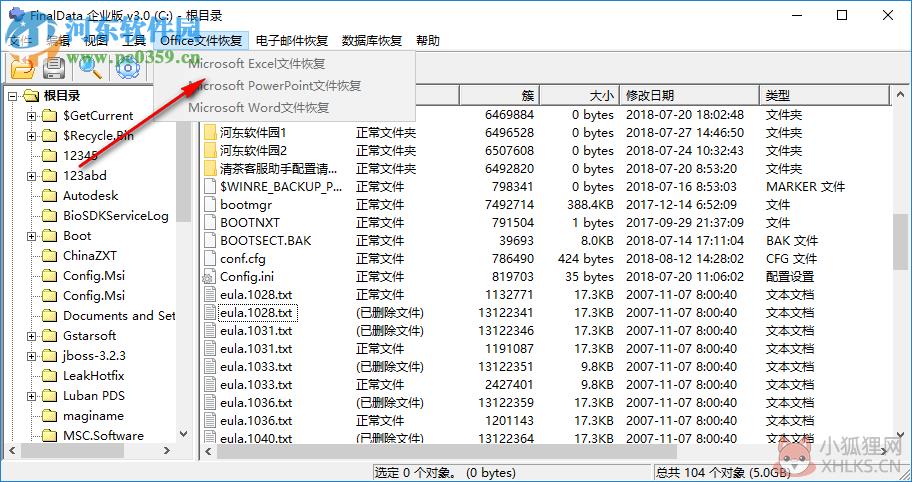The image size is (912, 482).
Task: Click the text file icon in cluster 1132771 row
Action: 210,295
